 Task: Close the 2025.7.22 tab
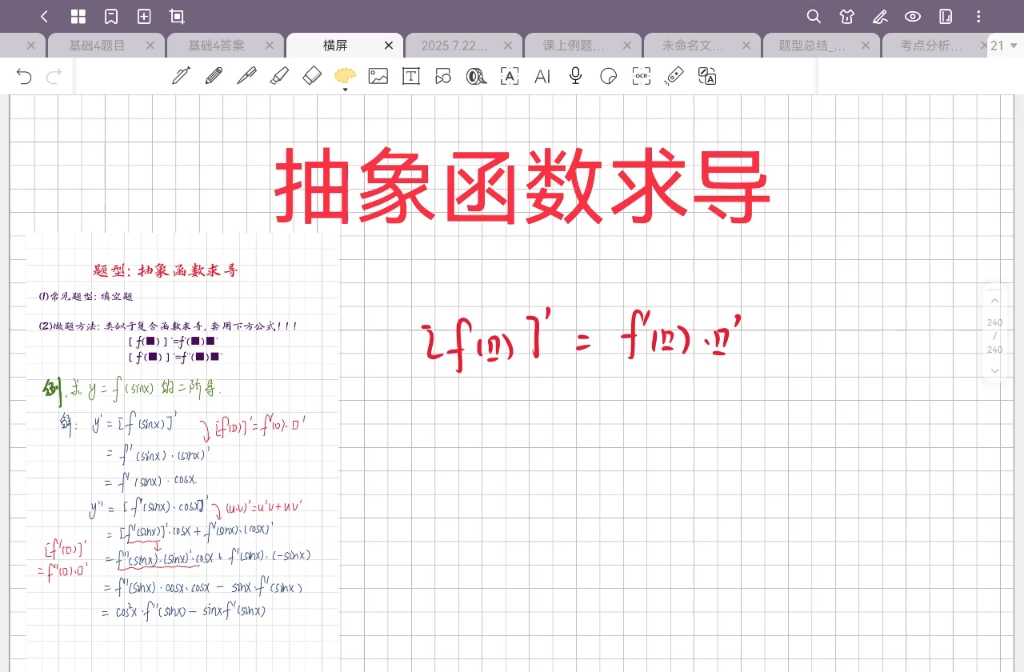point(507,46)
